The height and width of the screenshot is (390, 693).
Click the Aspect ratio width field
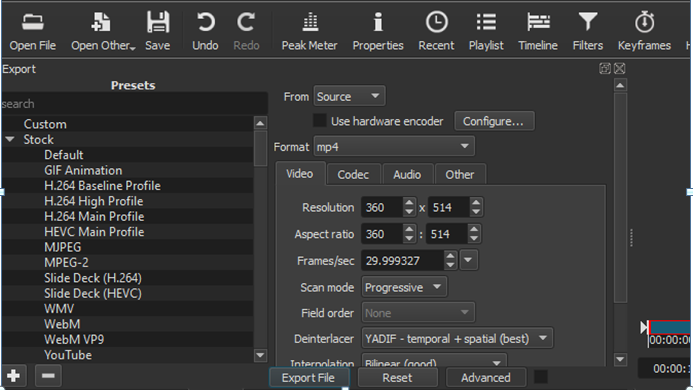click(x=382, y=234)
